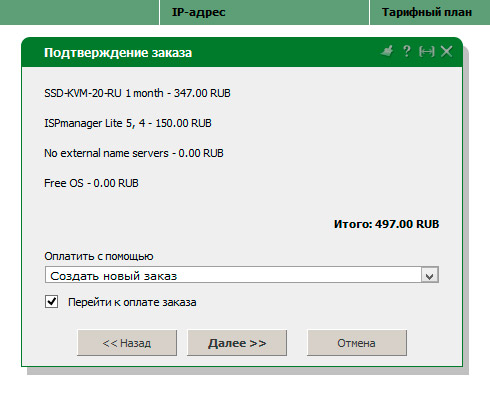Continue with the Далее >> button
Viewport: 490px width, 396px height.
click(237, 343)
